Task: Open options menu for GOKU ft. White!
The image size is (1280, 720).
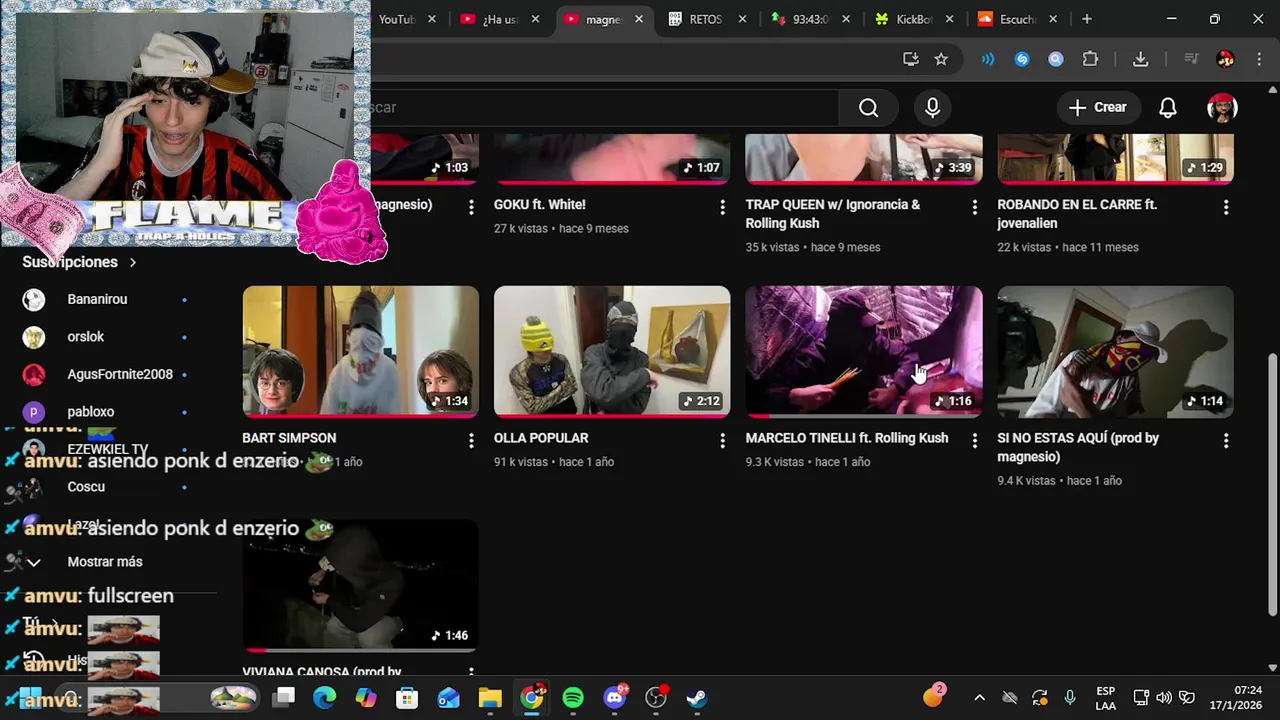Action: click(x=722, y=207)
